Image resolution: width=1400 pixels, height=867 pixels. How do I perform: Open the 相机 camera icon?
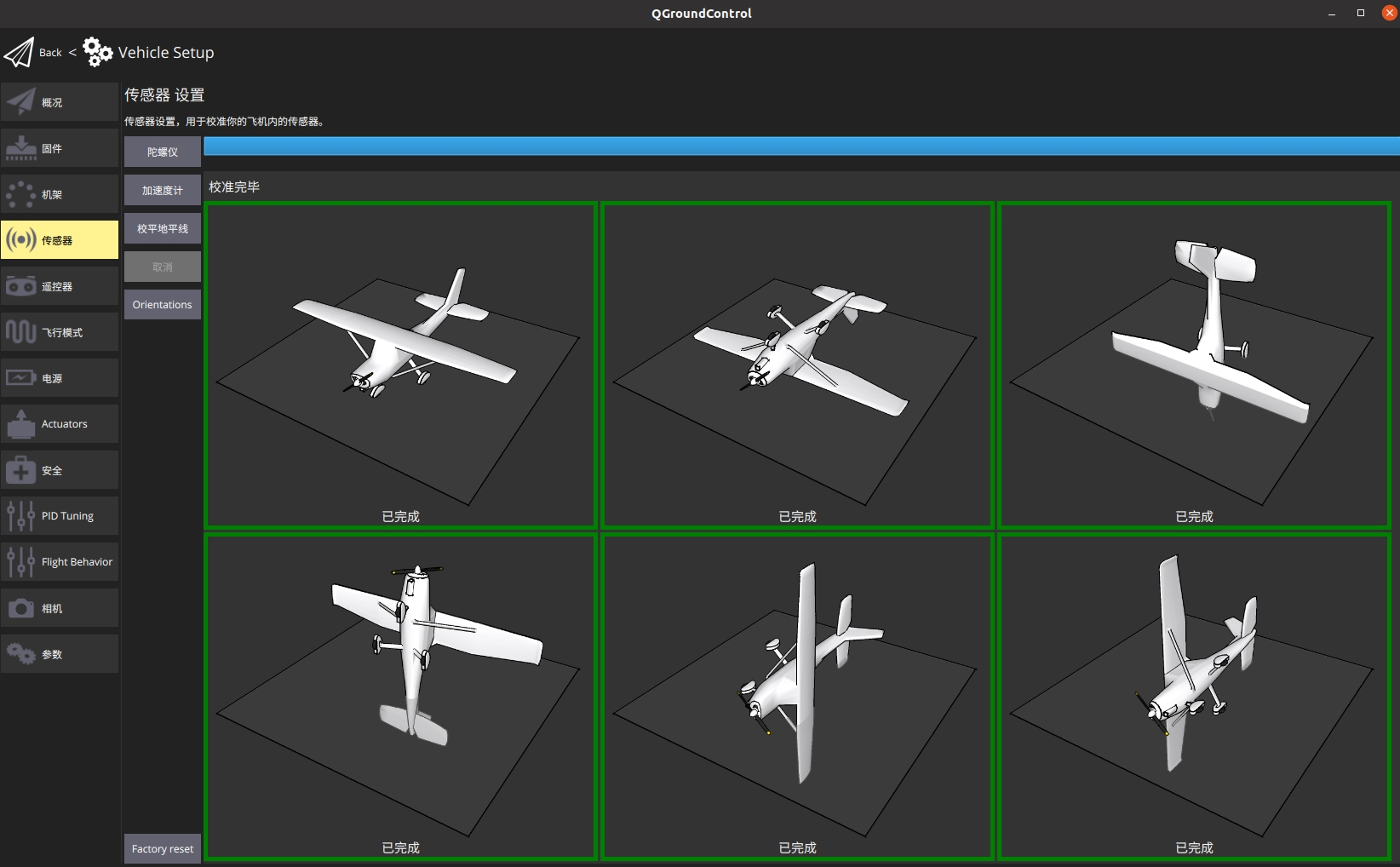[x=20, y=608]
